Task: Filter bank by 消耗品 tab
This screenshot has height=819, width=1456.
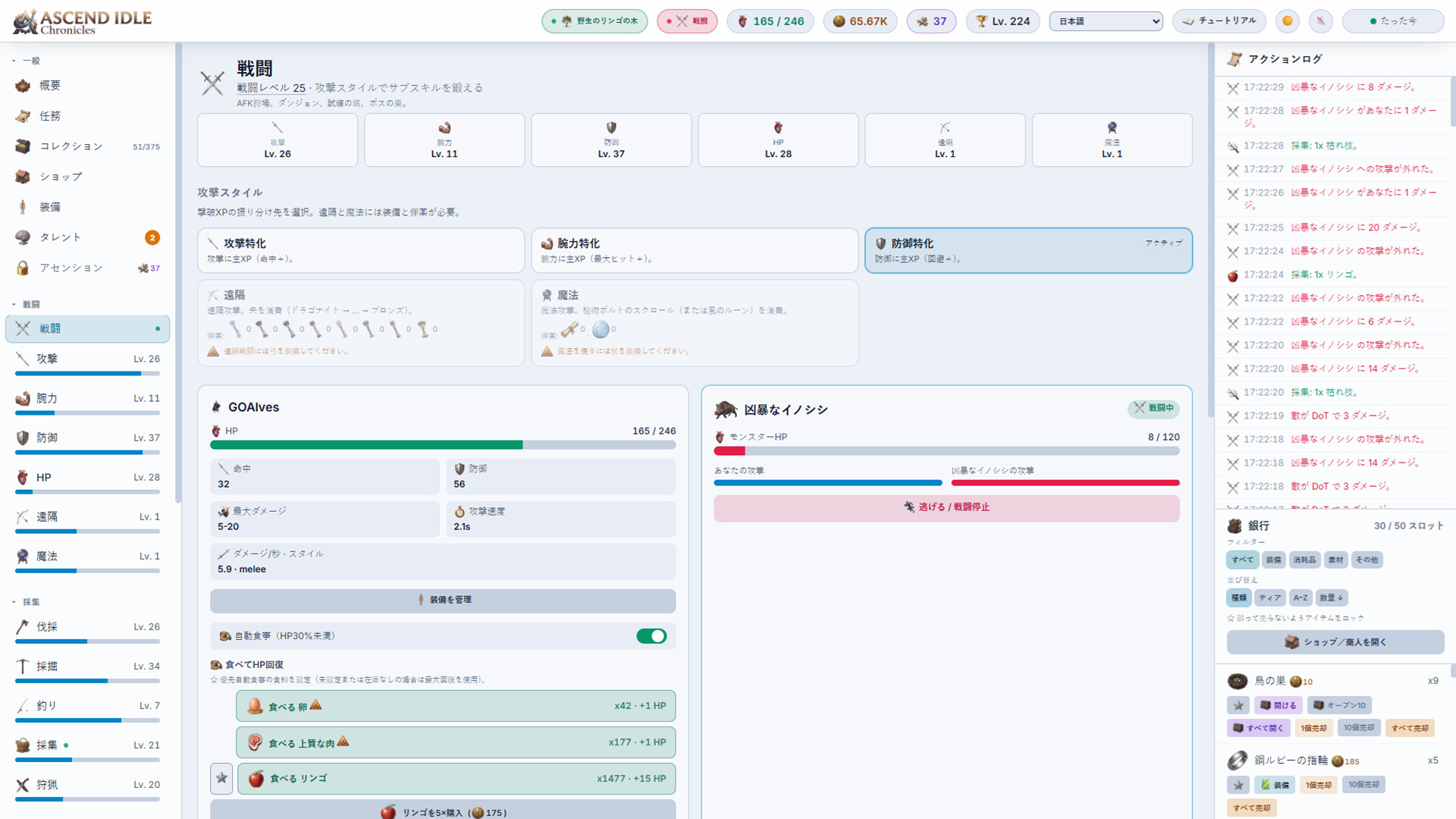Action: [x=1304, y=560]
